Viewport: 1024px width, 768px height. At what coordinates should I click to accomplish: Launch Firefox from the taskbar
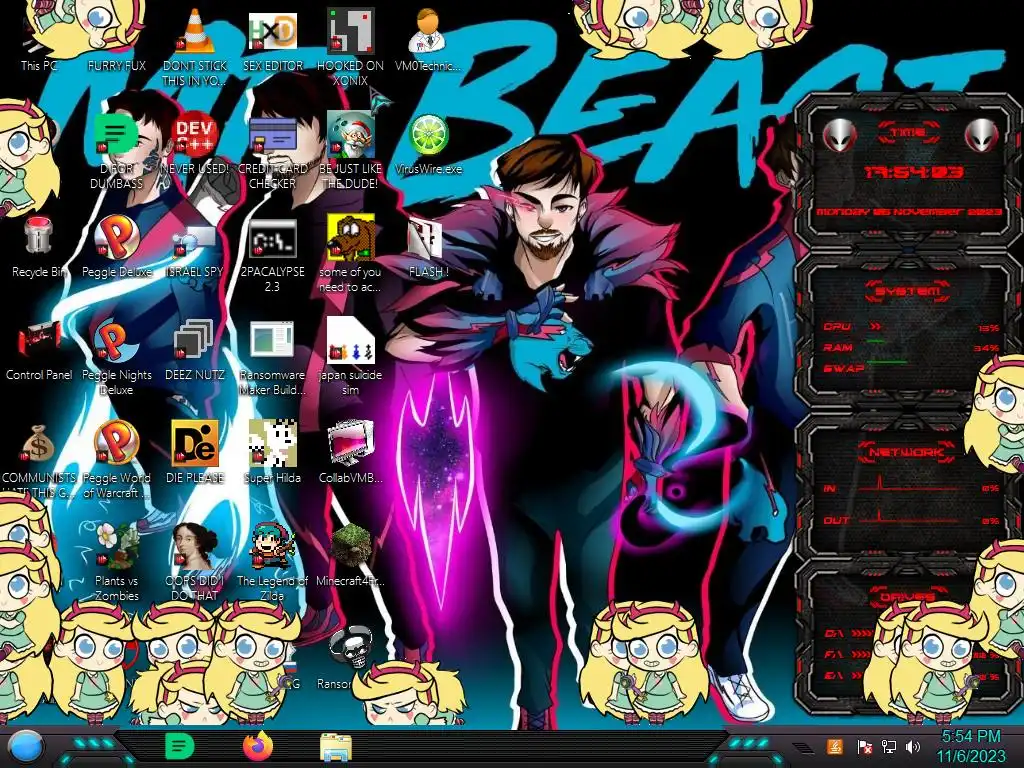(x=258, y=746)
